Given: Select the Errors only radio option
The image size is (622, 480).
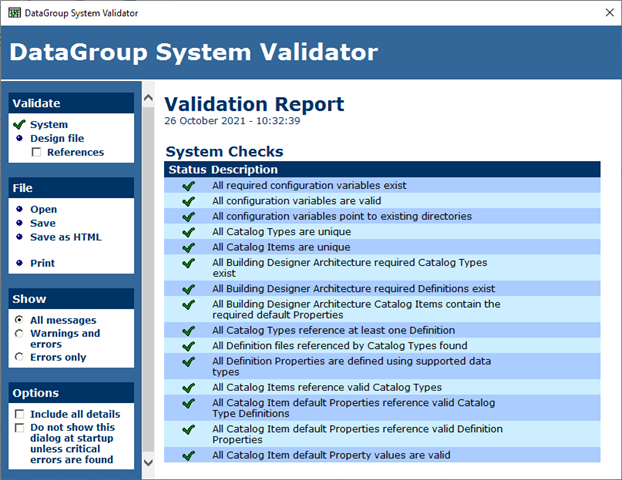Looking at the screenshot, I should tap(19, 357).
